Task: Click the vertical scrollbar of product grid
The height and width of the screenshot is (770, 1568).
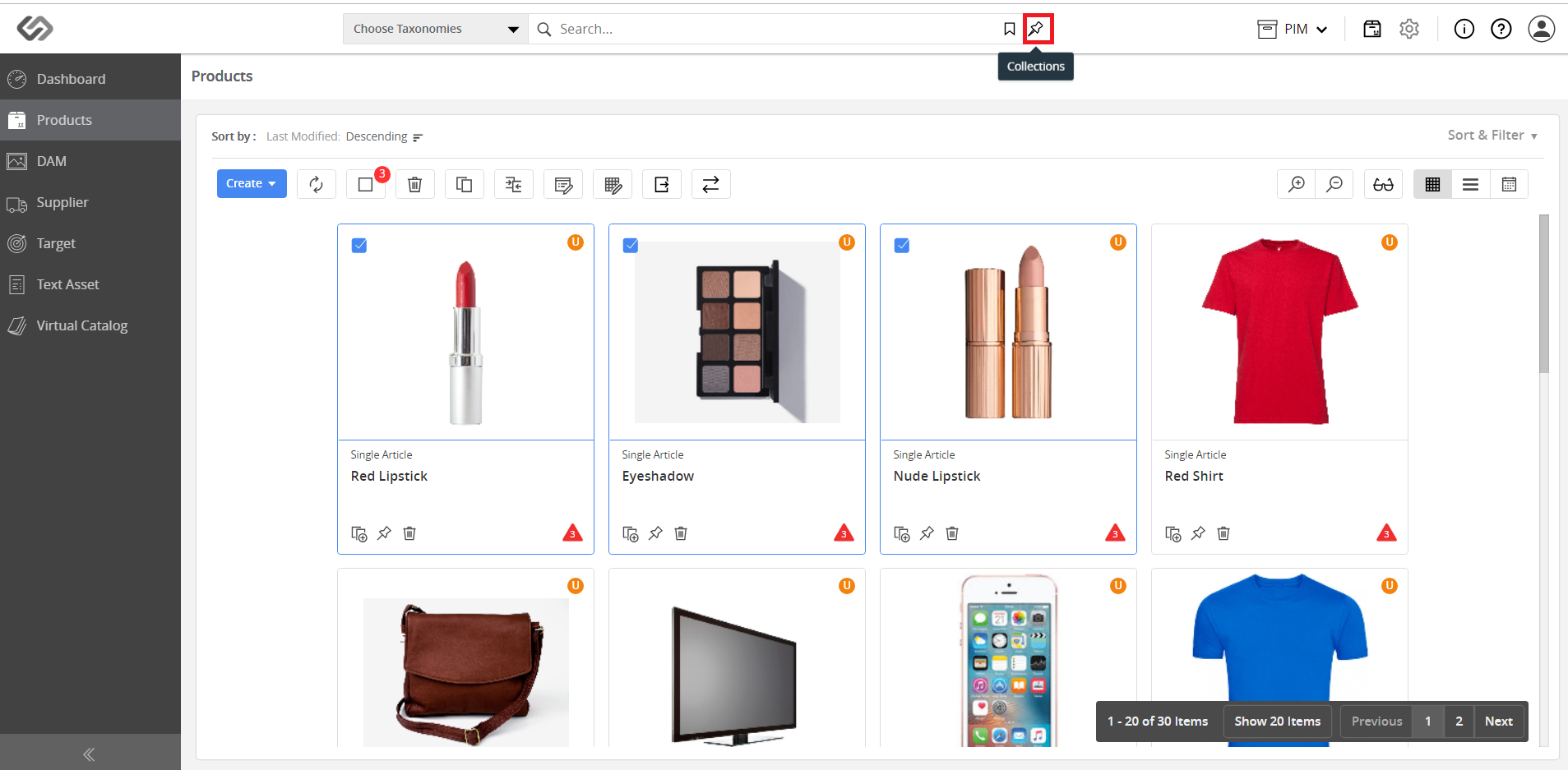Action: click(x=1544, y=293)
